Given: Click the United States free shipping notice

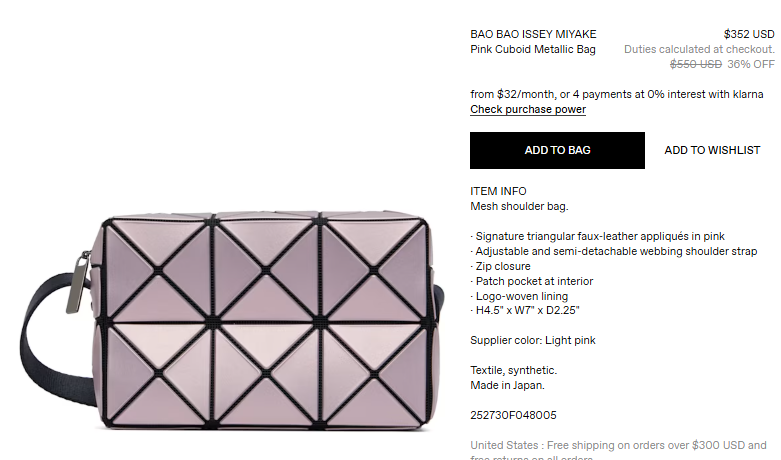Looking at the screenshot, I should [618, 450].
